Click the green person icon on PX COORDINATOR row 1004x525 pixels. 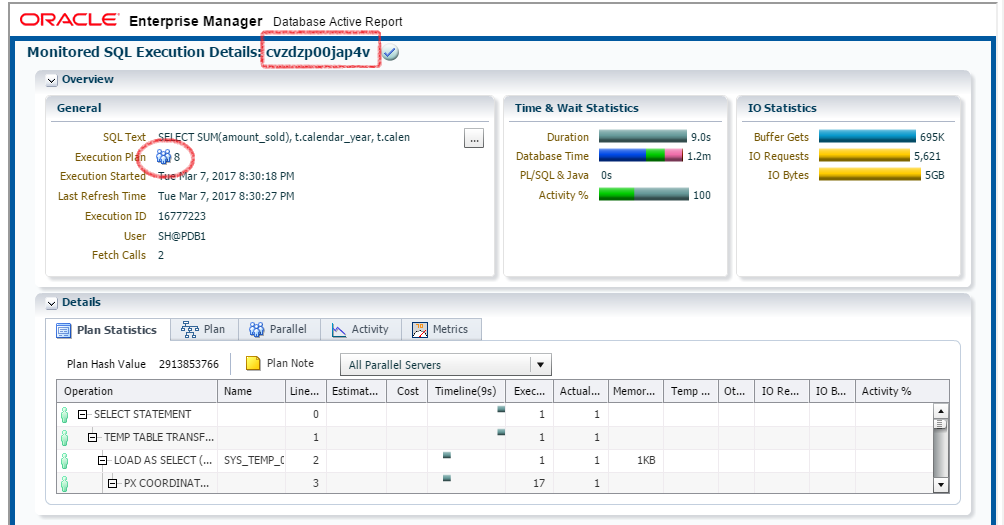tap(65, 484)
